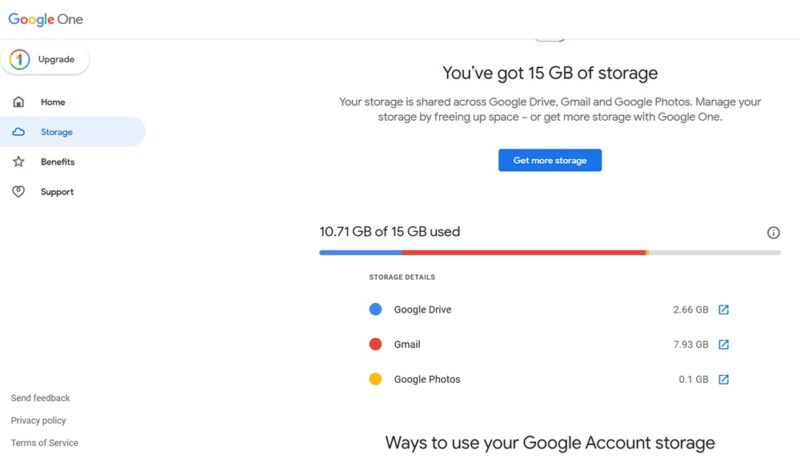800x458 pixels.
Task: Click Ways to use your Google Account storage
Action: pyautogui.click(x=550, y=443)
